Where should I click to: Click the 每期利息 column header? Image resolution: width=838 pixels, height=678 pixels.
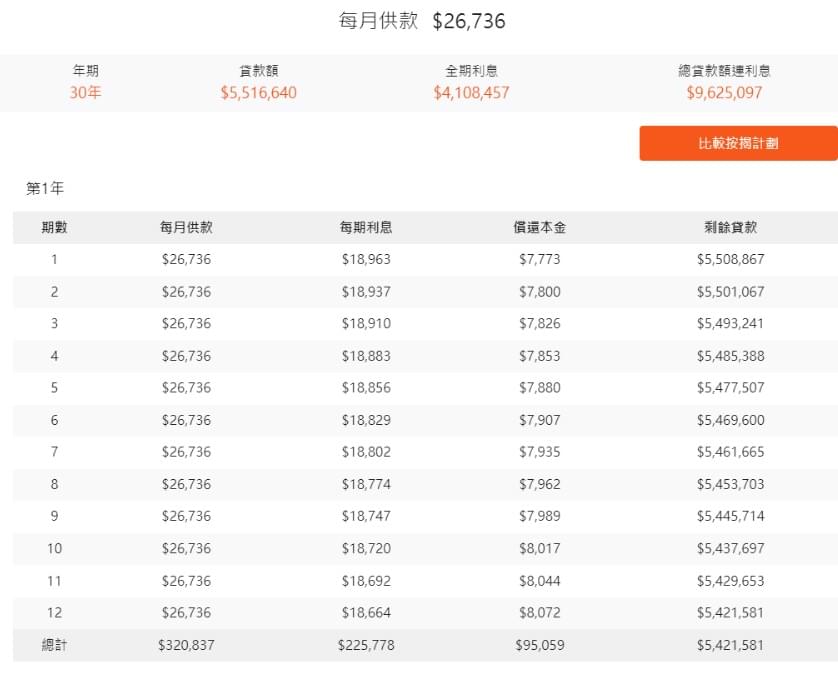point(366,227)
